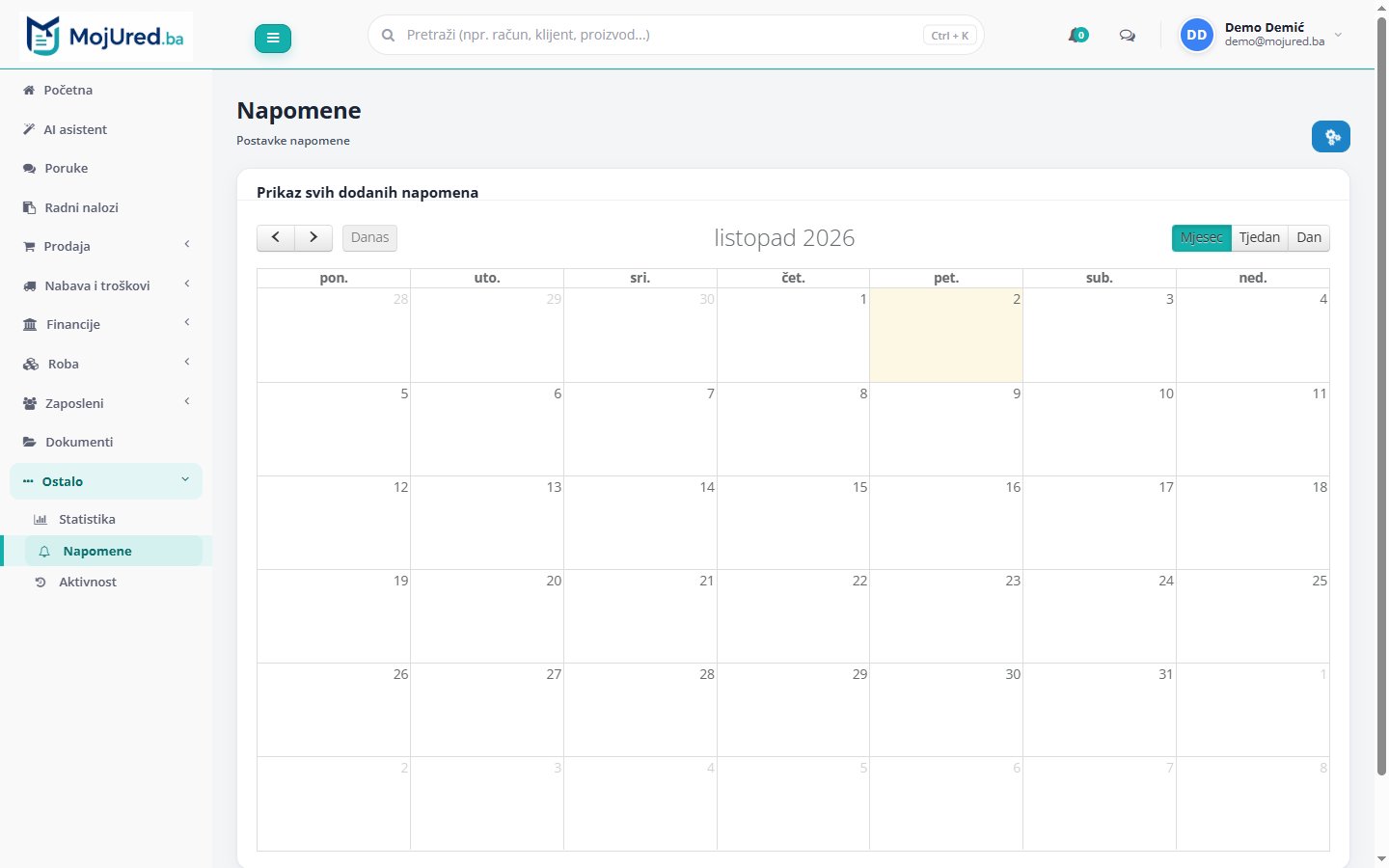Select October 15 calendar day

click(793, 523)
